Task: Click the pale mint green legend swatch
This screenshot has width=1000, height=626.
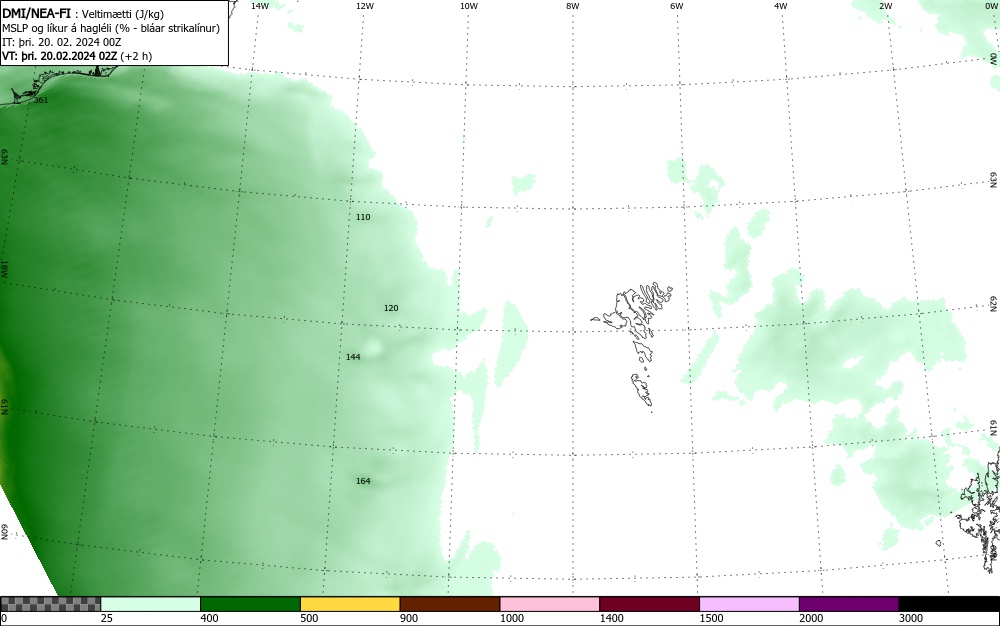Action: pos(151,604)
